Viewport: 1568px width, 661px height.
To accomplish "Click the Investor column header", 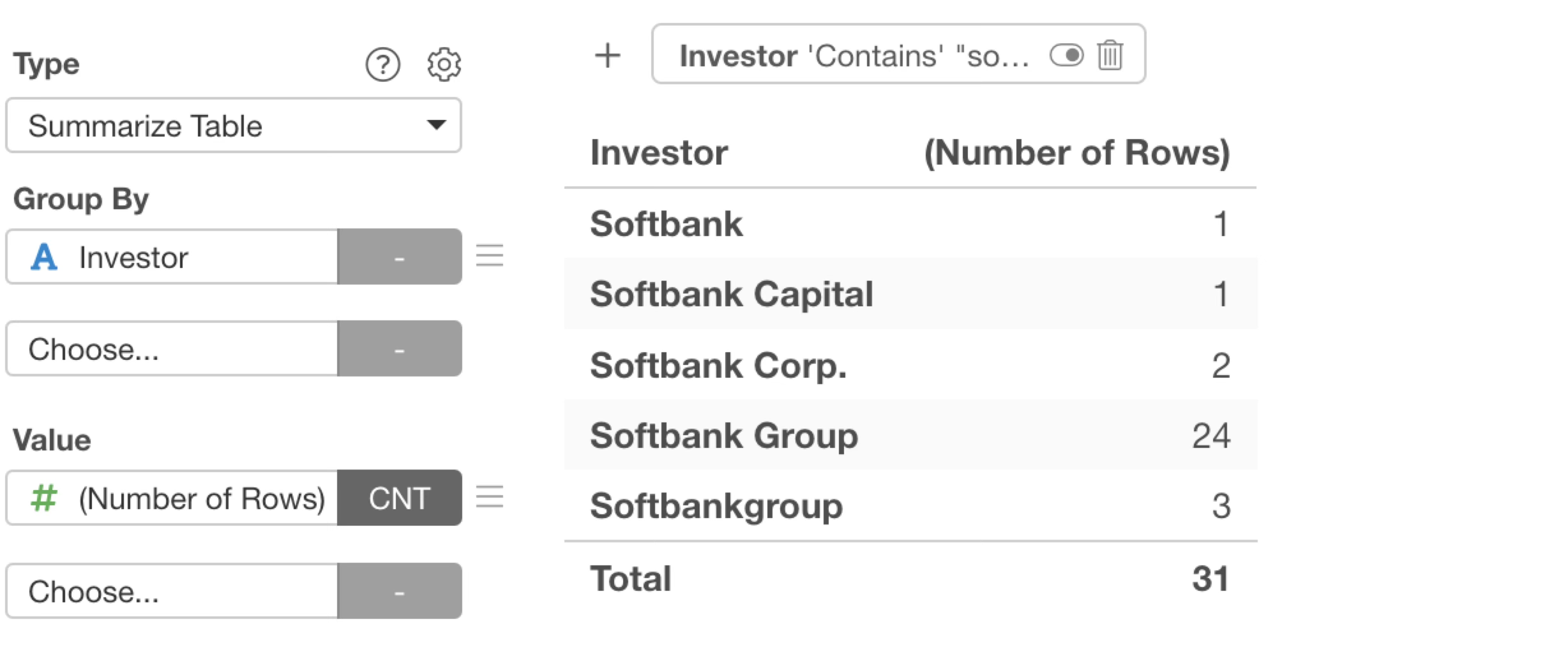I will click(x=659, y=153).
